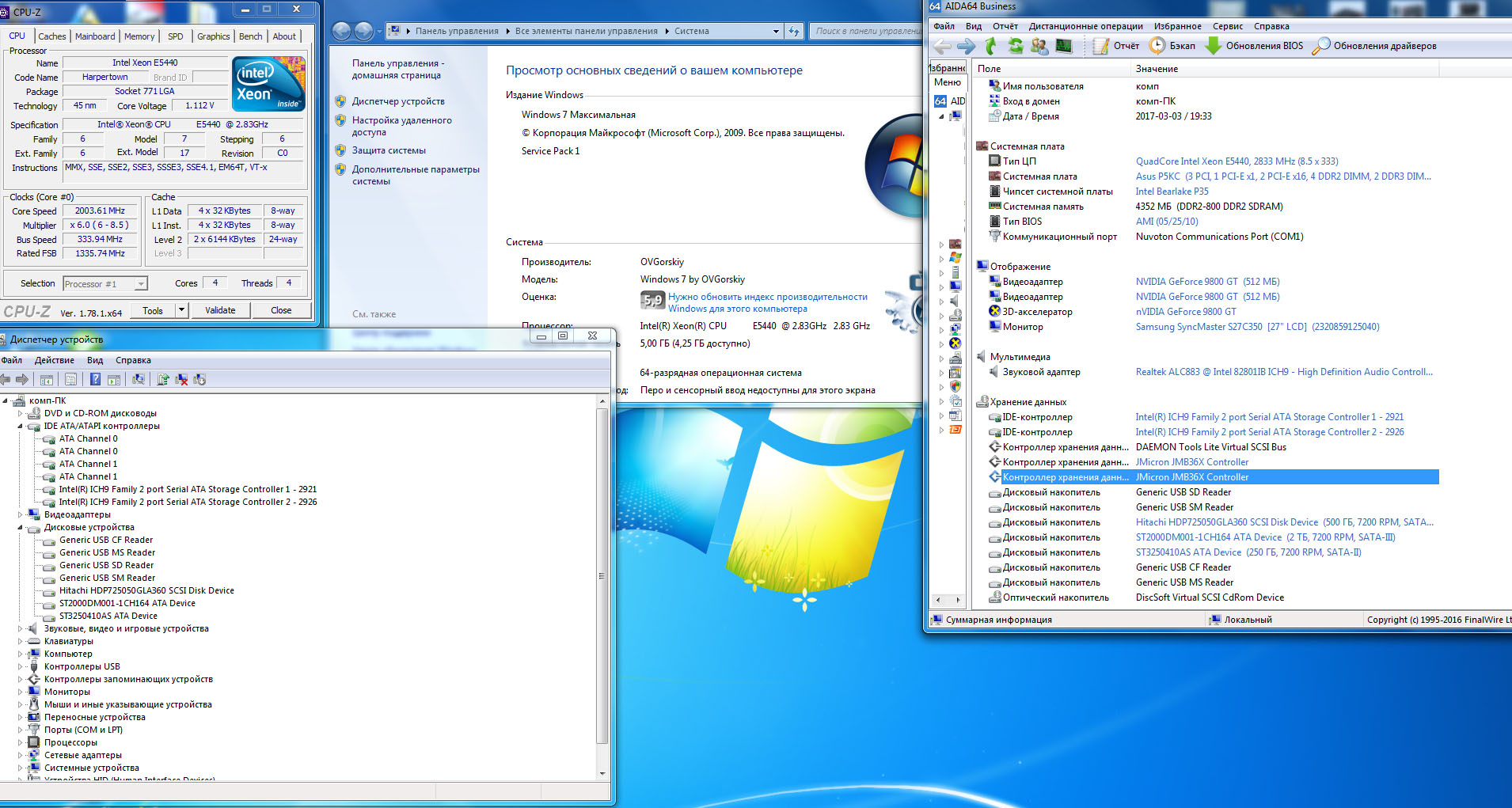Open the monitor graph icon in AIDA64 toolbar
This screenshot has height=808, width=1512.
1064,46
